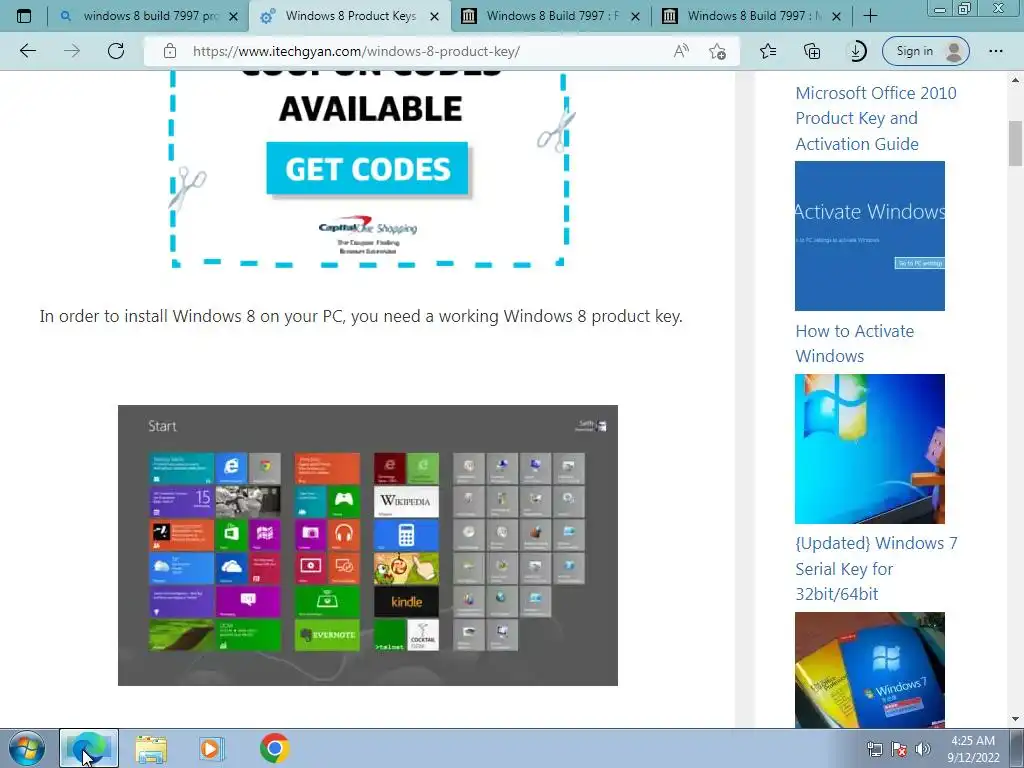
Task: Refresh the current page
Action: click(116, 51)
